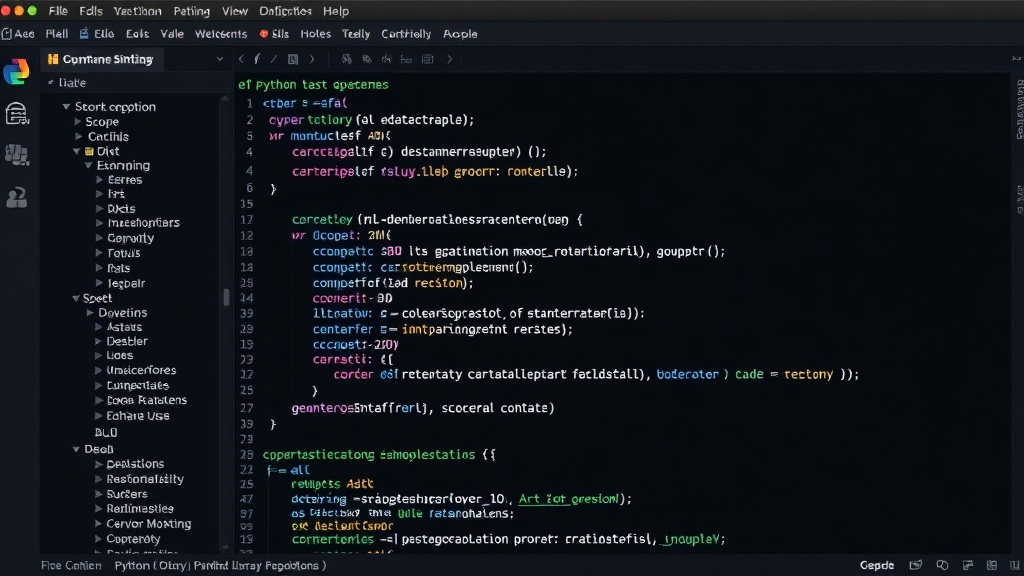
Task: Click the first icon after the editor toolbar divider
Action: 347,59
